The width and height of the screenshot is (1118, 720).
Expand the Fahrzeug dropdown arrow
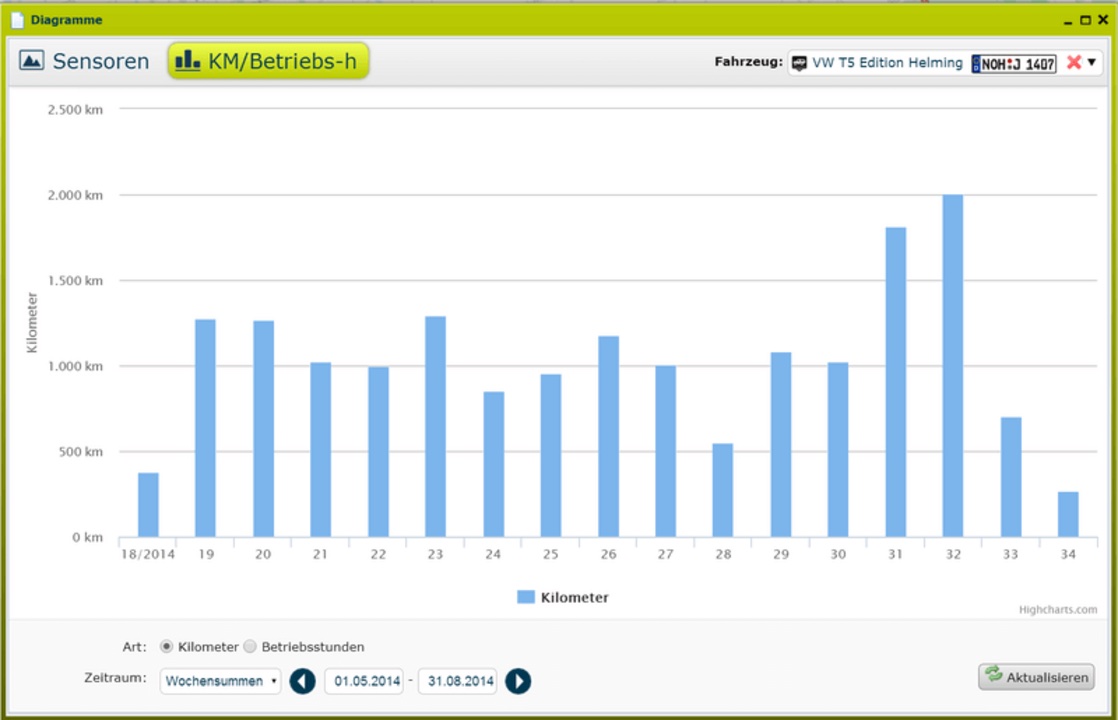(x=1092, y=62)
